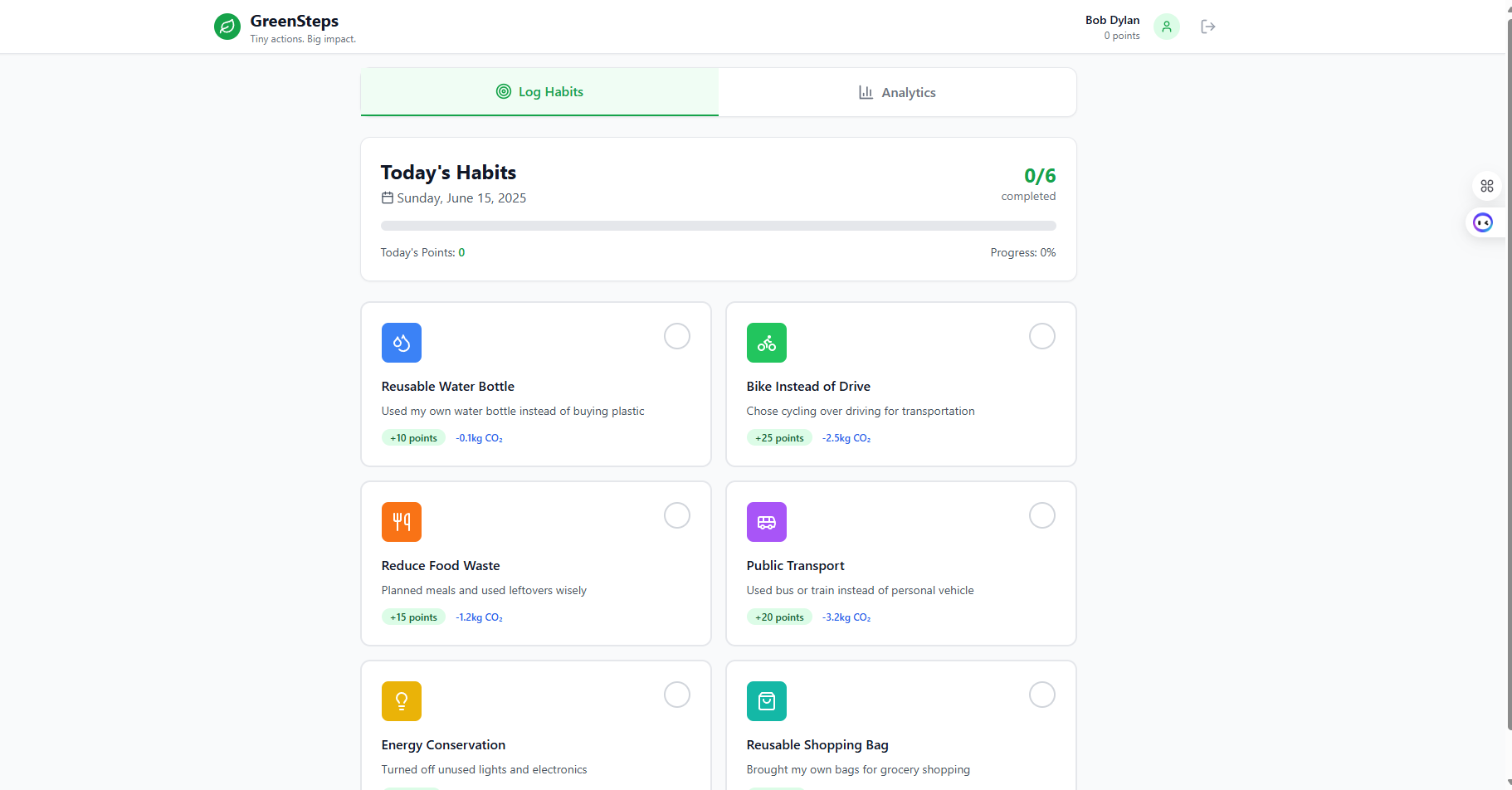Click the Progress: 0% label
The image size is (1512, 790).
[x=1023, y=252]
